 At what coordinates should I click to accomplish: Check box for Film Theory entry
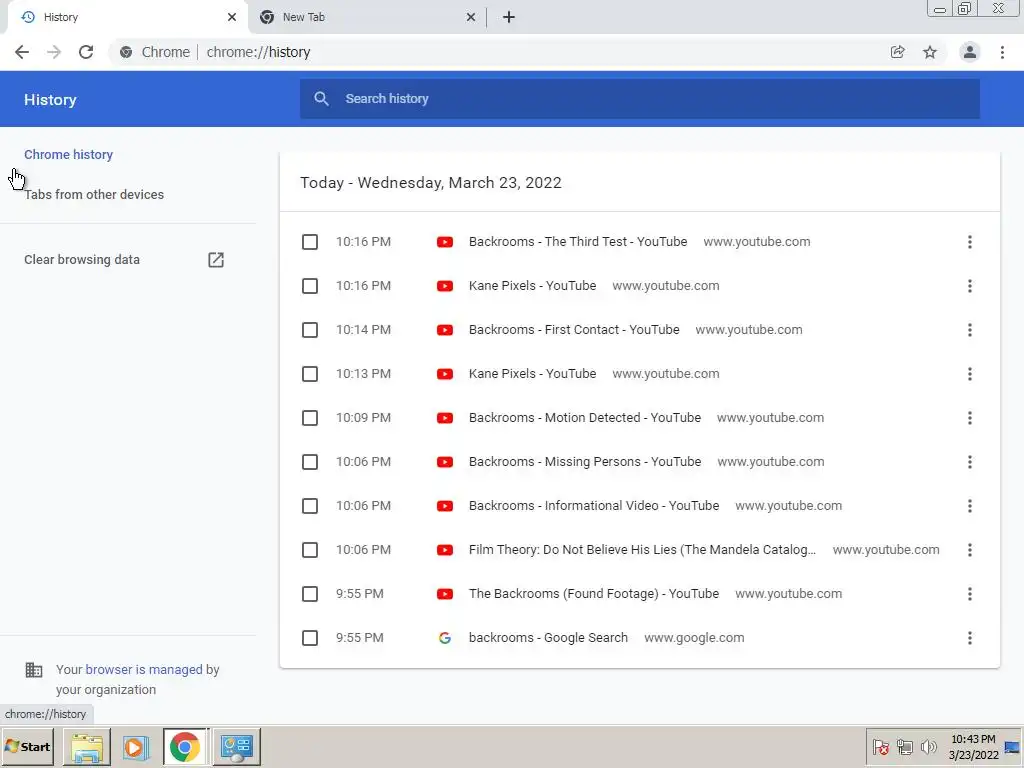coord(310,550)
